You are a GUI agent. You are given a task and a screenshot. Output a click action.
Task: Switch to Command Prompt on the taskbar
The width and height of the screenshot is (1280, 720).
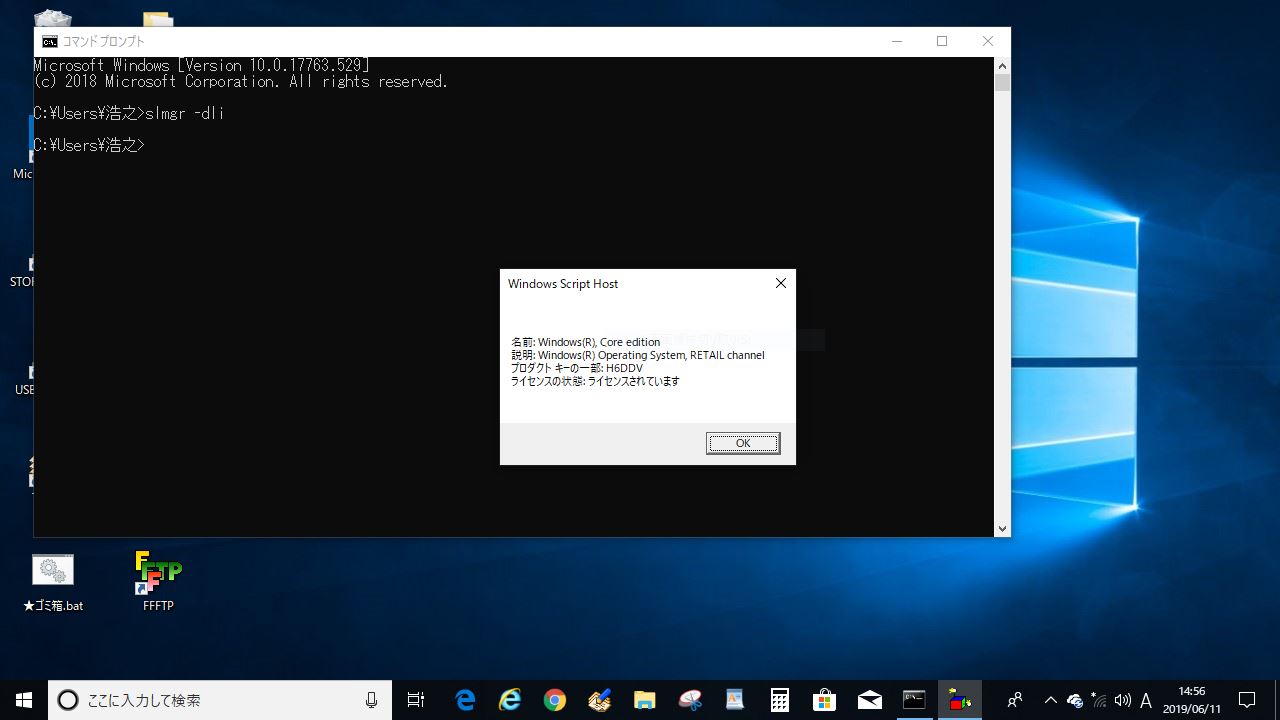915,700
